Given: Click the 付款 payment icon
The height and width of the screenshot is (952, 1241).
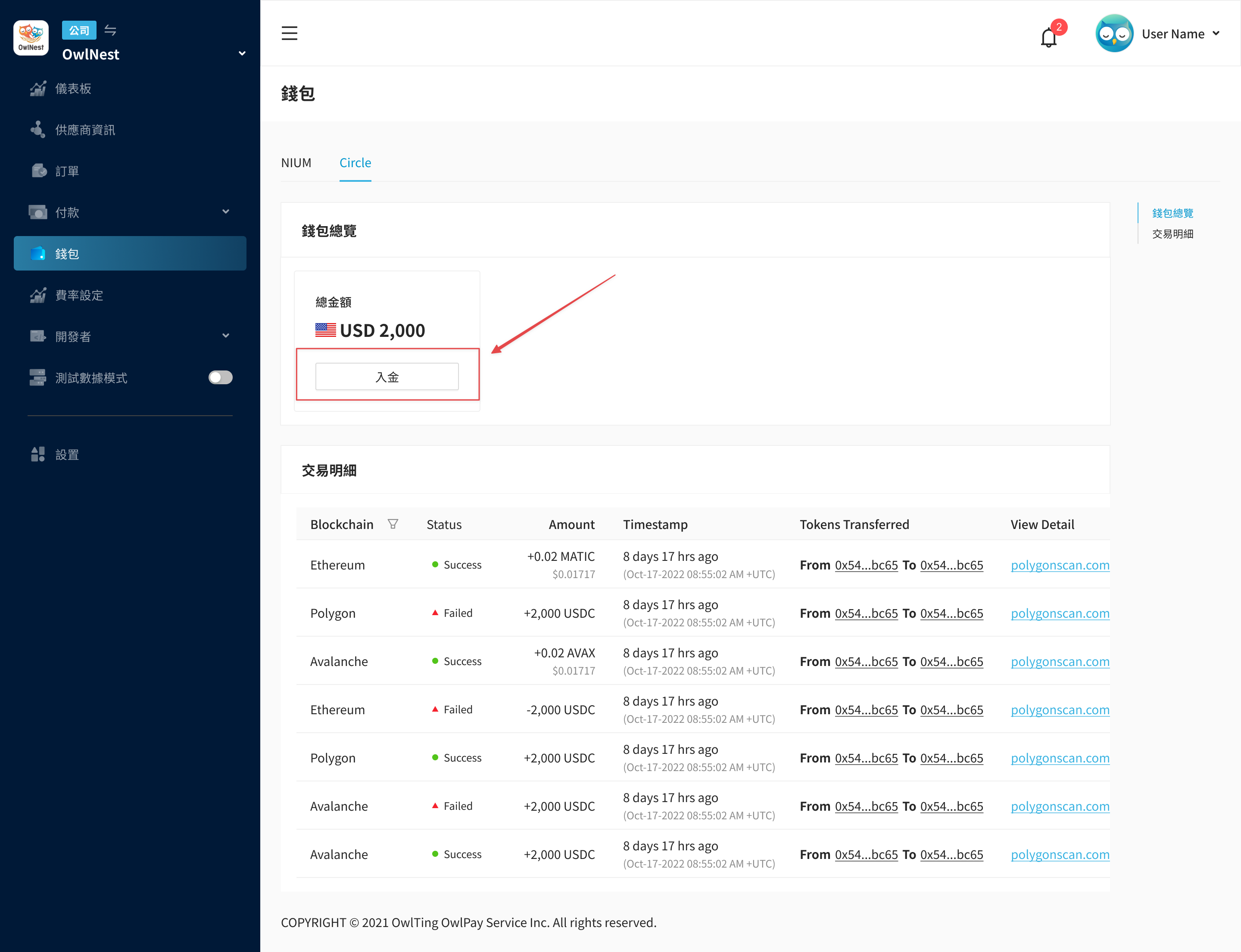Looking at the screenshot, I should point(37,212).
